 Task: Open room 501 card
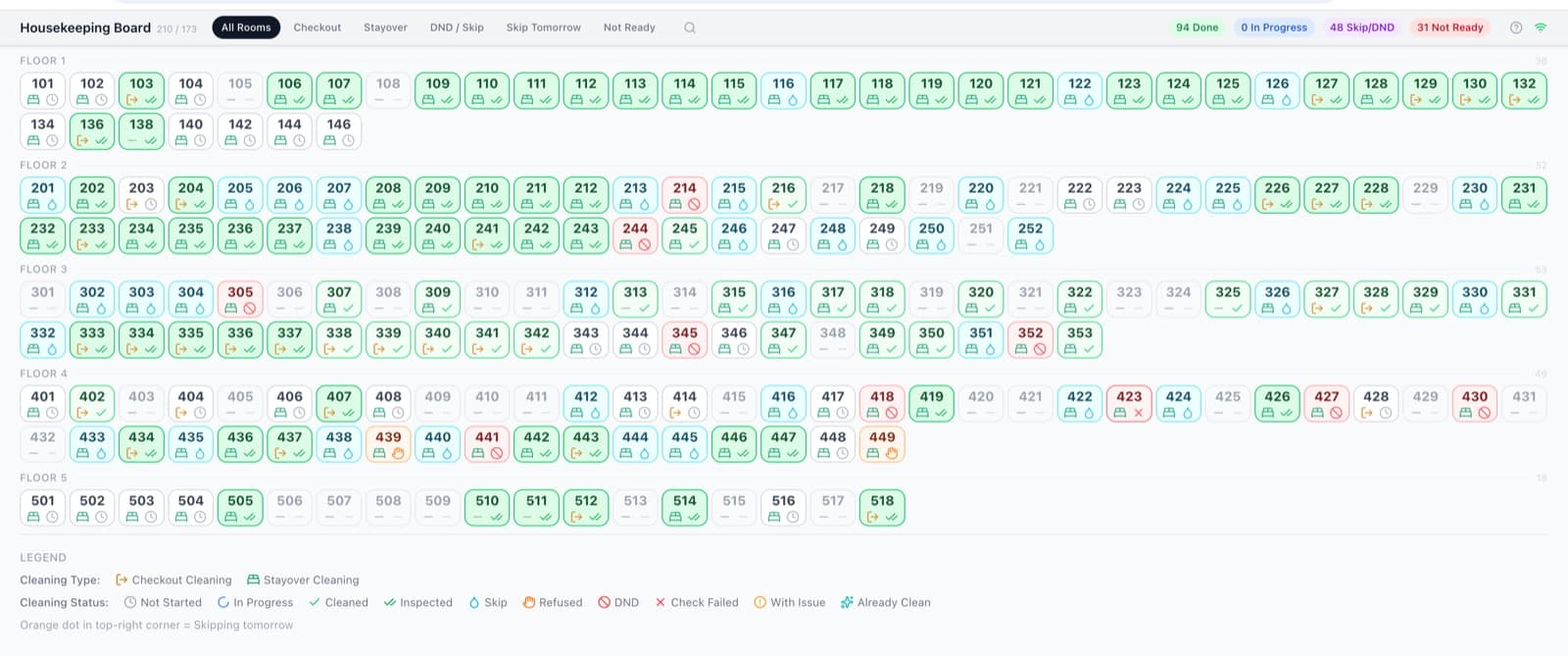[43, 508]
